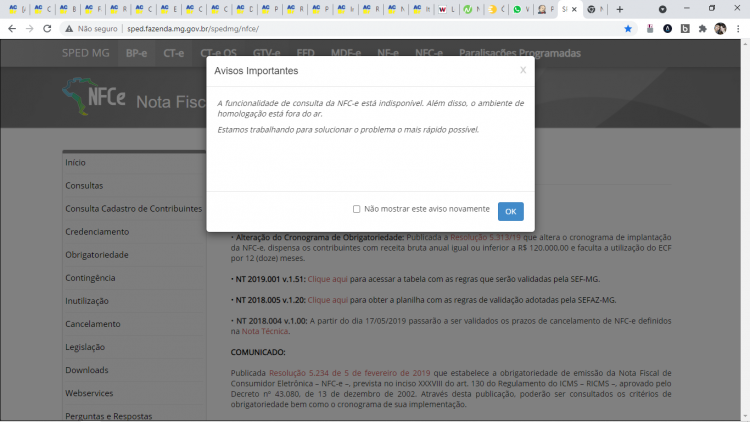Click 'Clique aqui' for NT 2019.001 v.1.51
This screenshot has width=750, height=422.
pyautogui.click(x=328, y=279)
